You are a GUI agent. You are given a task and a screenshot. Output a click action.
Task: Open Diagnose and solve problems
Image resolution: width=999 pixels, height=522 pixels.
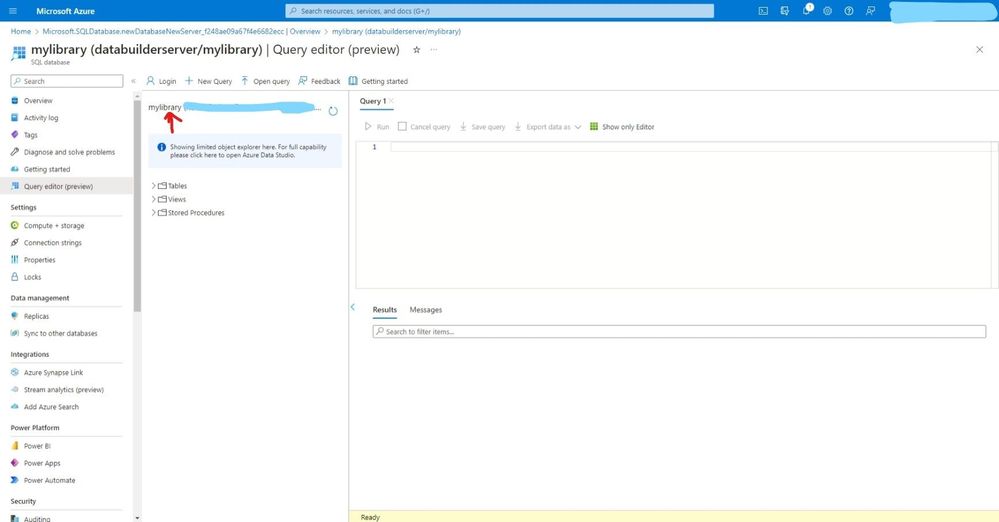[69, 152]
